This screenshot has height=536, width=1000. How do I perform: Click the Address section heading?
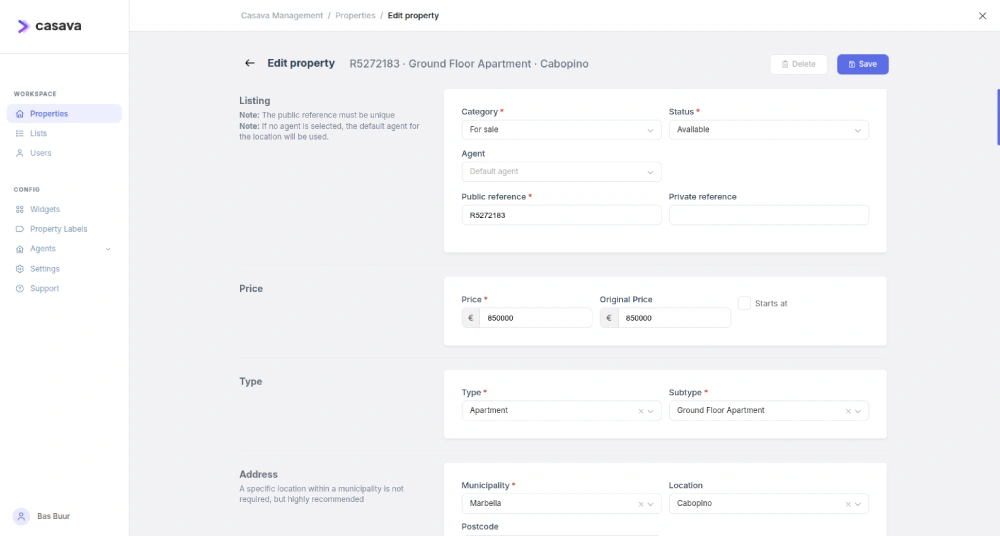click(258, 475)
